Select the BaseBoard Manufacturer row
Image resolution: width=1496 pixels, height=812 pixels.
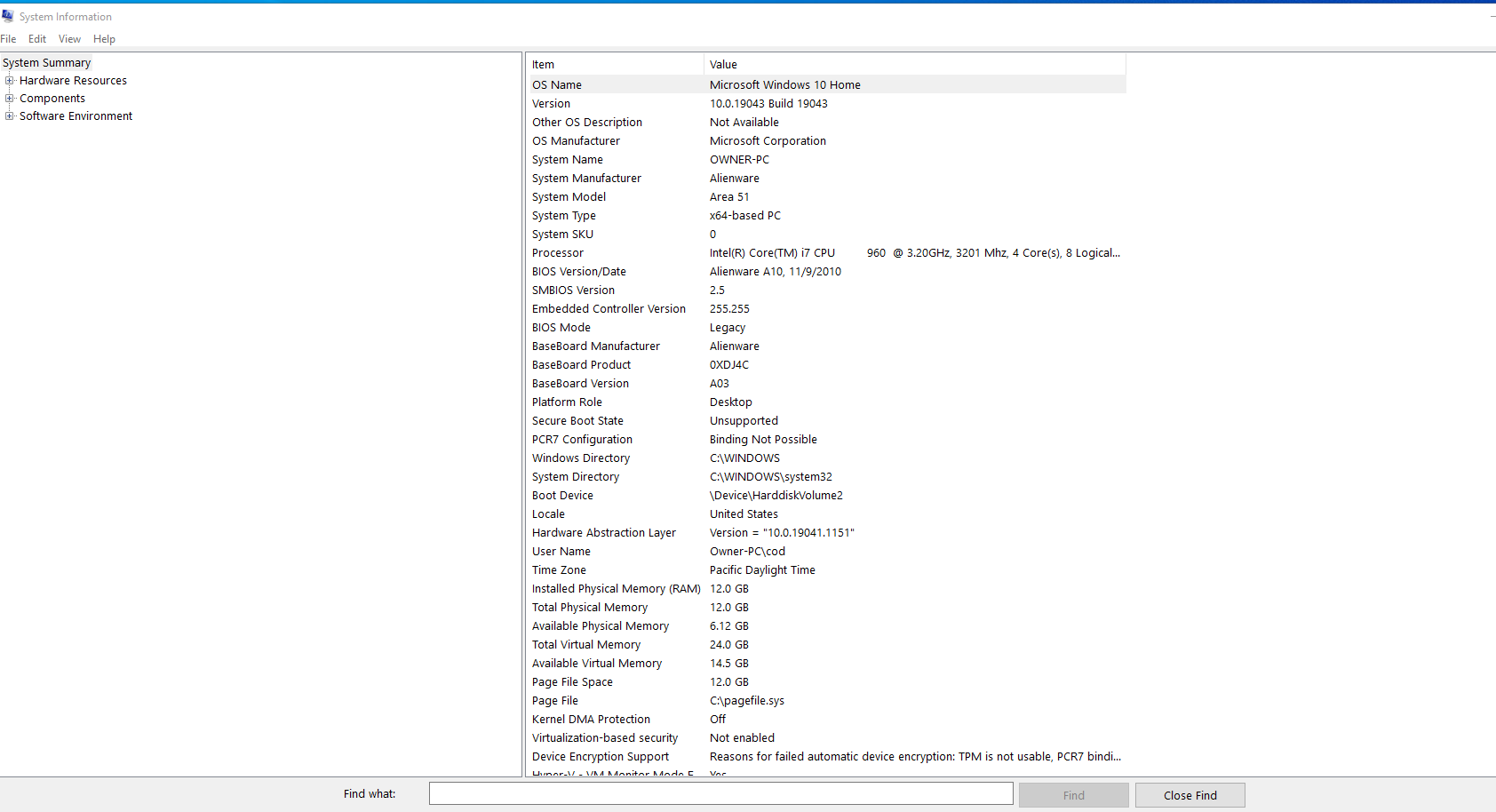pos(827,346)
